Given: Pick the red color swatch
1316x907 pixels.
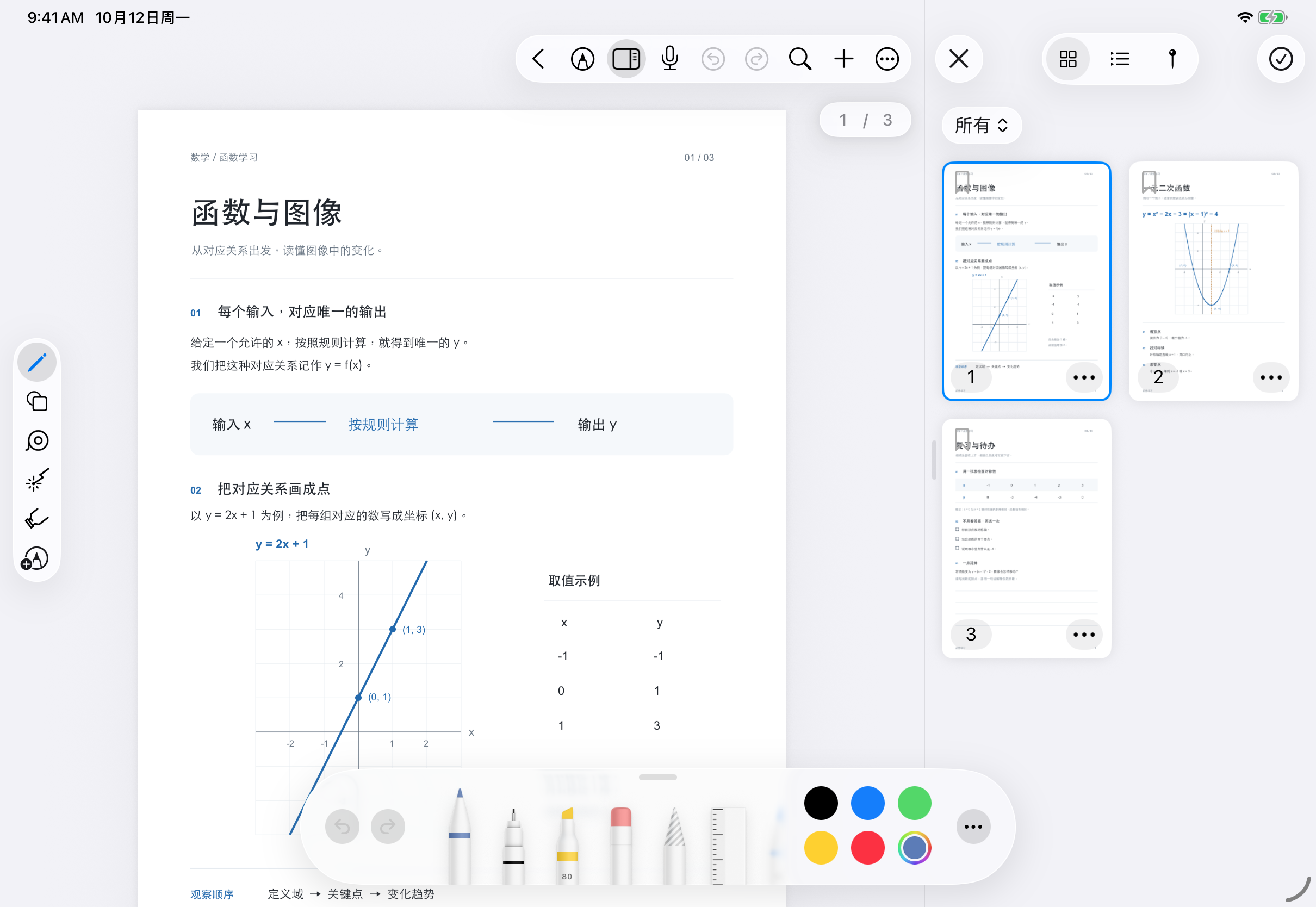Looking at the screenshot, I should (x=868, y=848).
